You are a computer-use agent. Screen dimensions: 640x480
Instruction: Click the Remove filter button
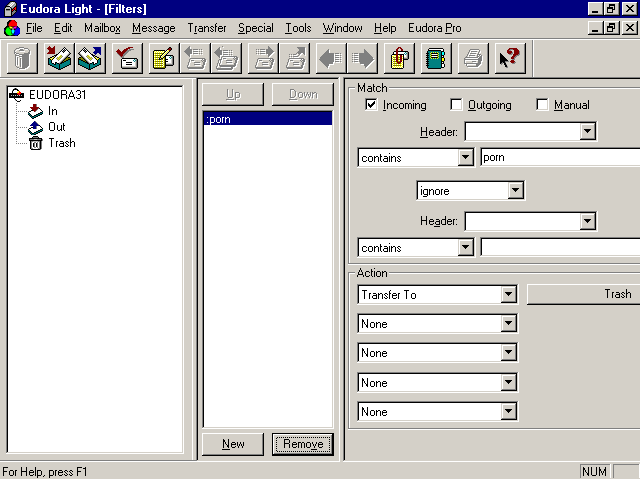click(303, 444)
